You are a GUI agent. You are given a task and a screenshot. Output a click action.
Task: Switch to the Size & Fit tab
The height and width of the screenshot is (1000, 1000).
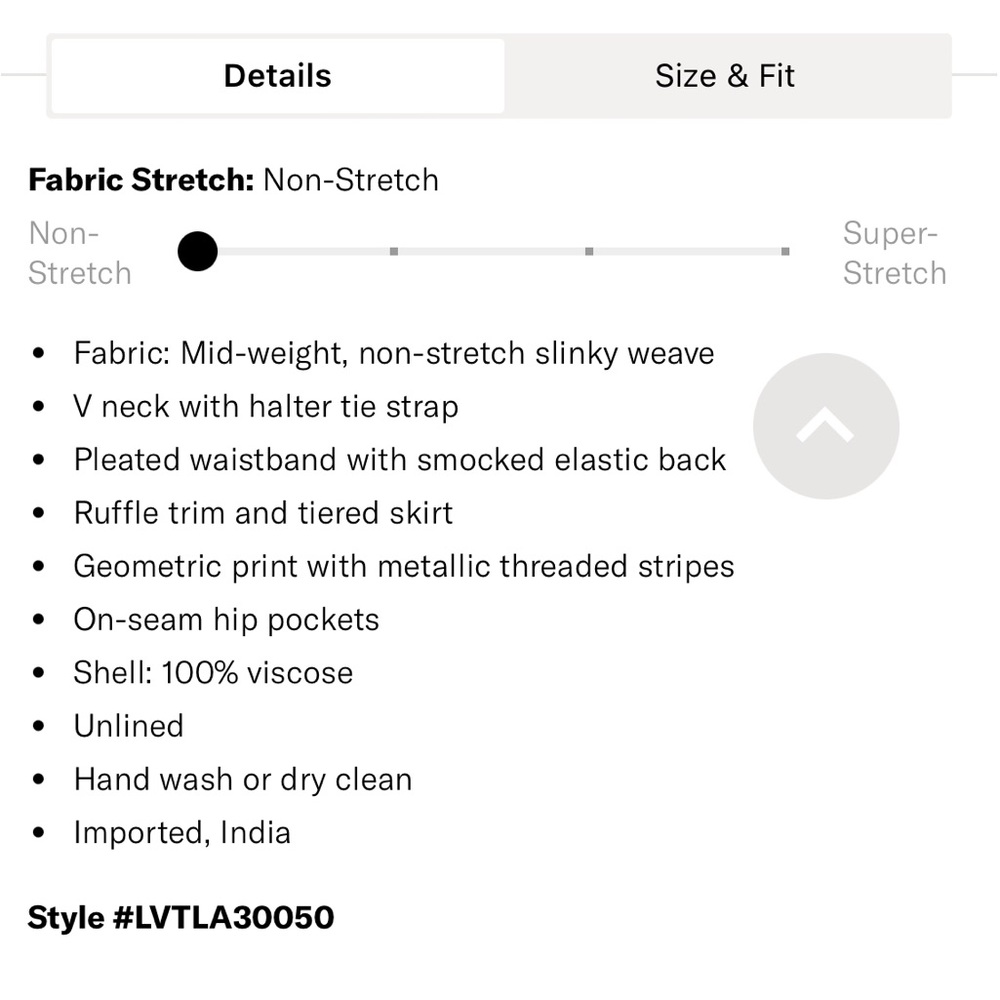click(x=725, y=76)
